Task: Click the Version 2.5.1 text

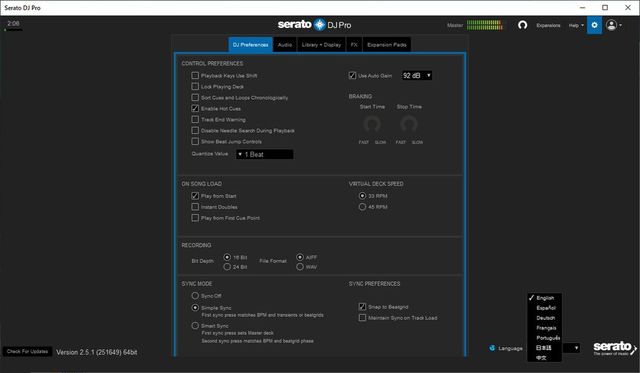Action: pyautogui.click(x=96, y=352)
